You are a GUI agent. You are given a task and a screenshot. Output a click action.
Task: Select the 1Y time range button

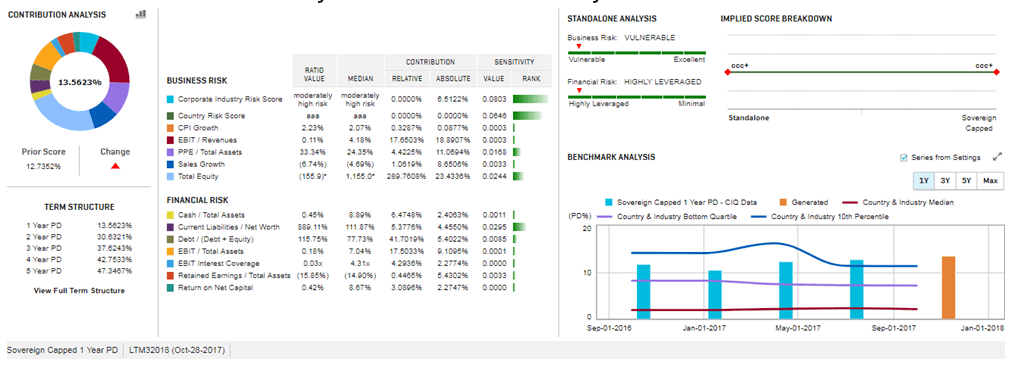[924, 181]
